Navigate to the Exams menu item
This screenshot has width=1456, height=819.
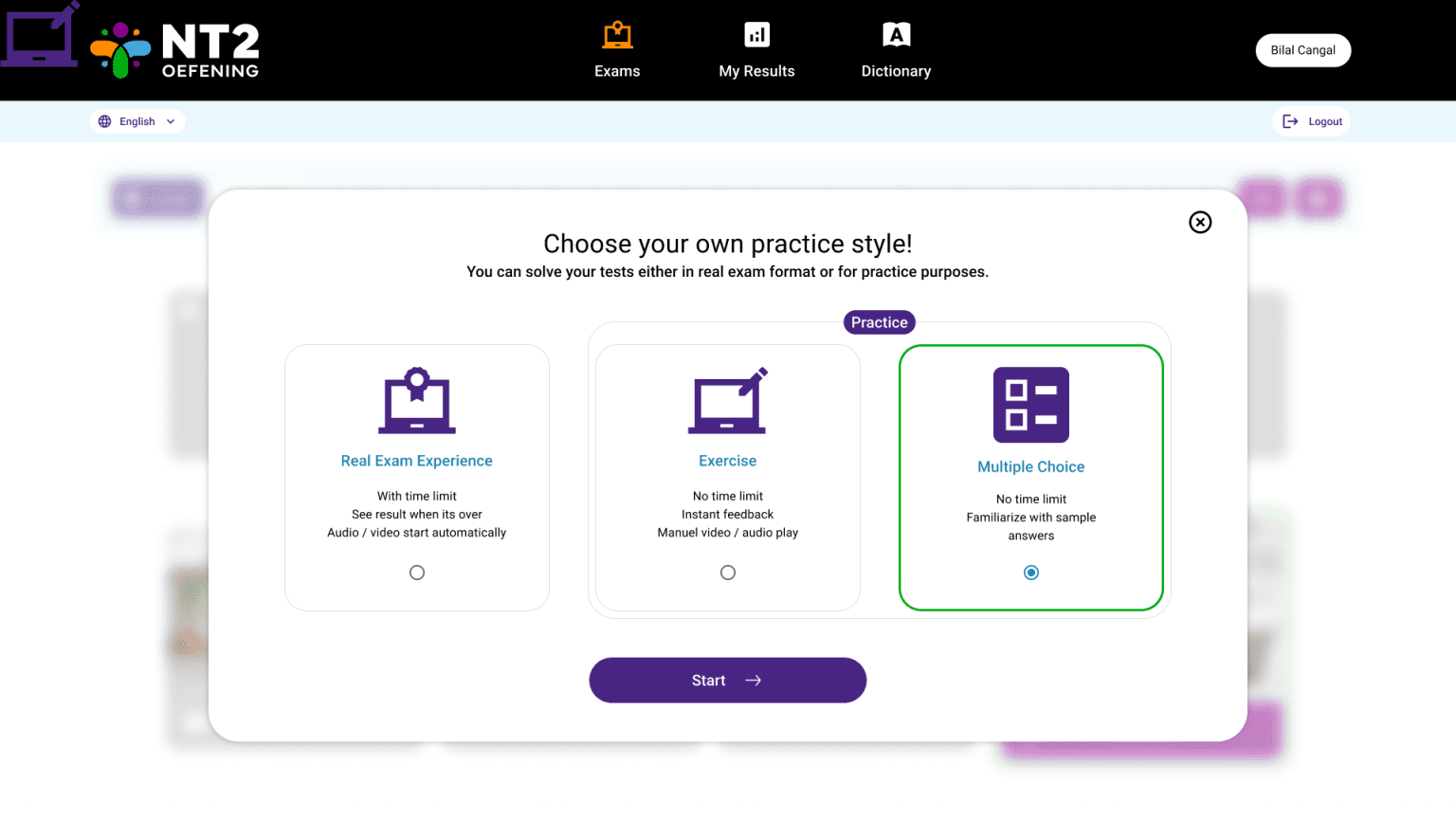point(617,70)
